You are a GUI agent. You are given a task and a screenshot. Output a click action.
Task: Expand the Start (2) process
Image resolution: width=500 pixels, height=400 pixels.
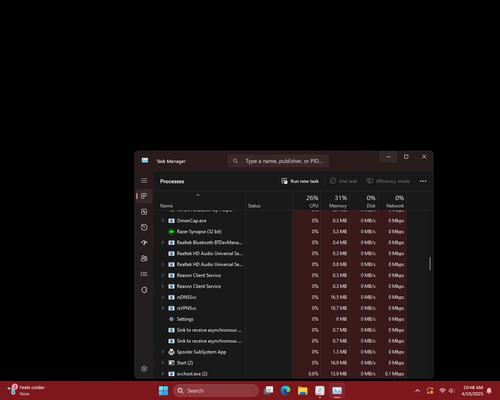point(163,363)
